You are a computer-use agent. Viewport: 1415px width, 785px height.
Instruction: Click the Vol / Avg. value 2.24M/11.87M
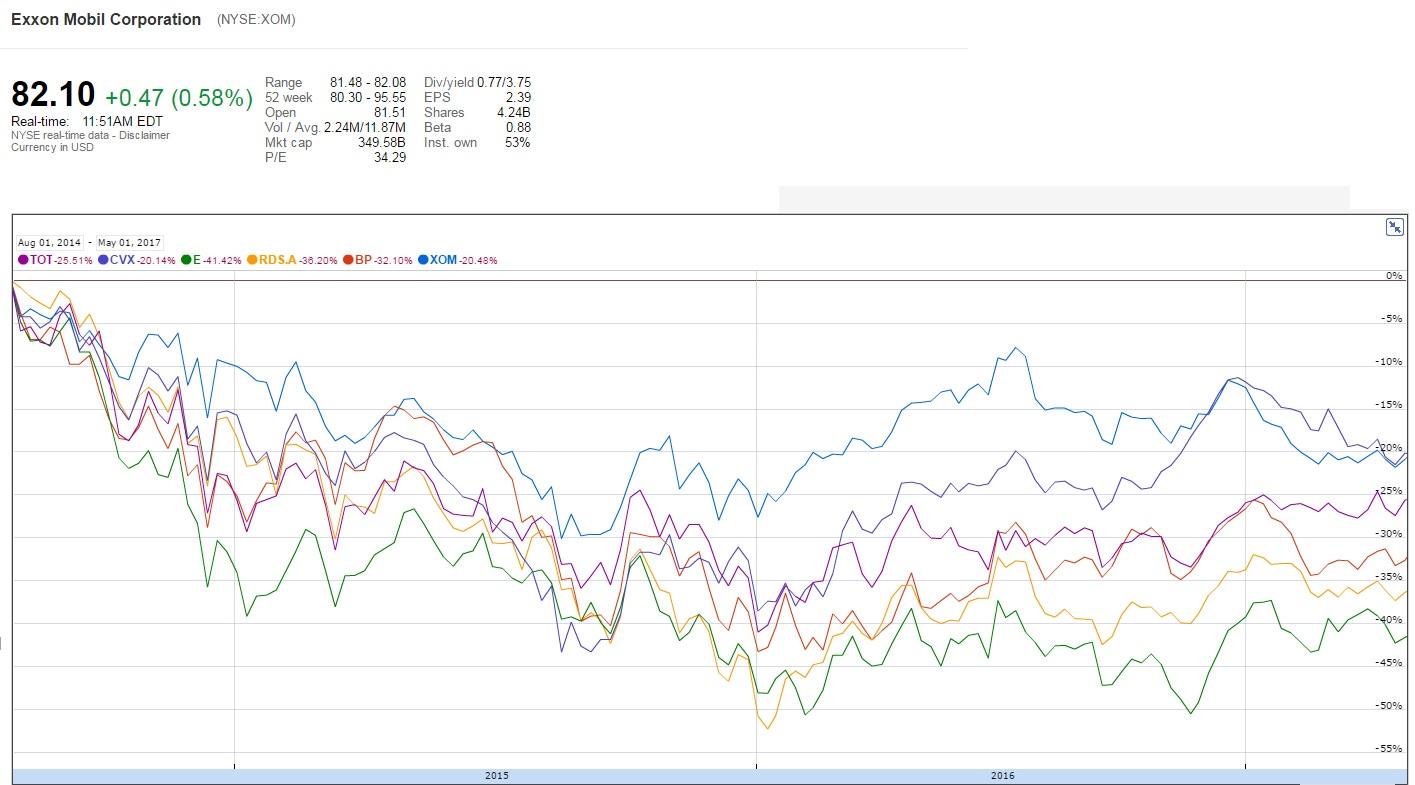click(x=365, y=127)
